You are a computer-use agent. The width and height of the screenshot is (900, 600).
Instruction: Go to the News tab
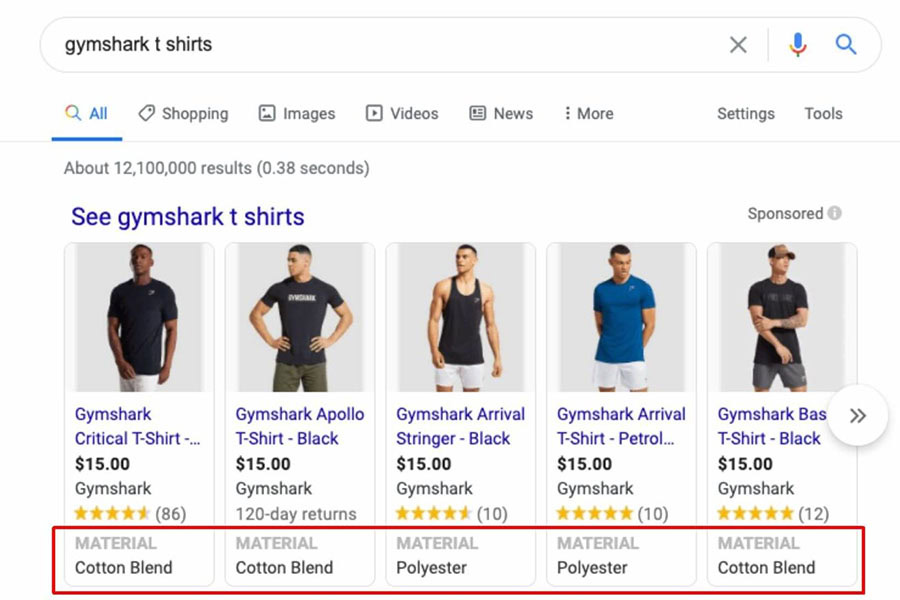point(501,113)
